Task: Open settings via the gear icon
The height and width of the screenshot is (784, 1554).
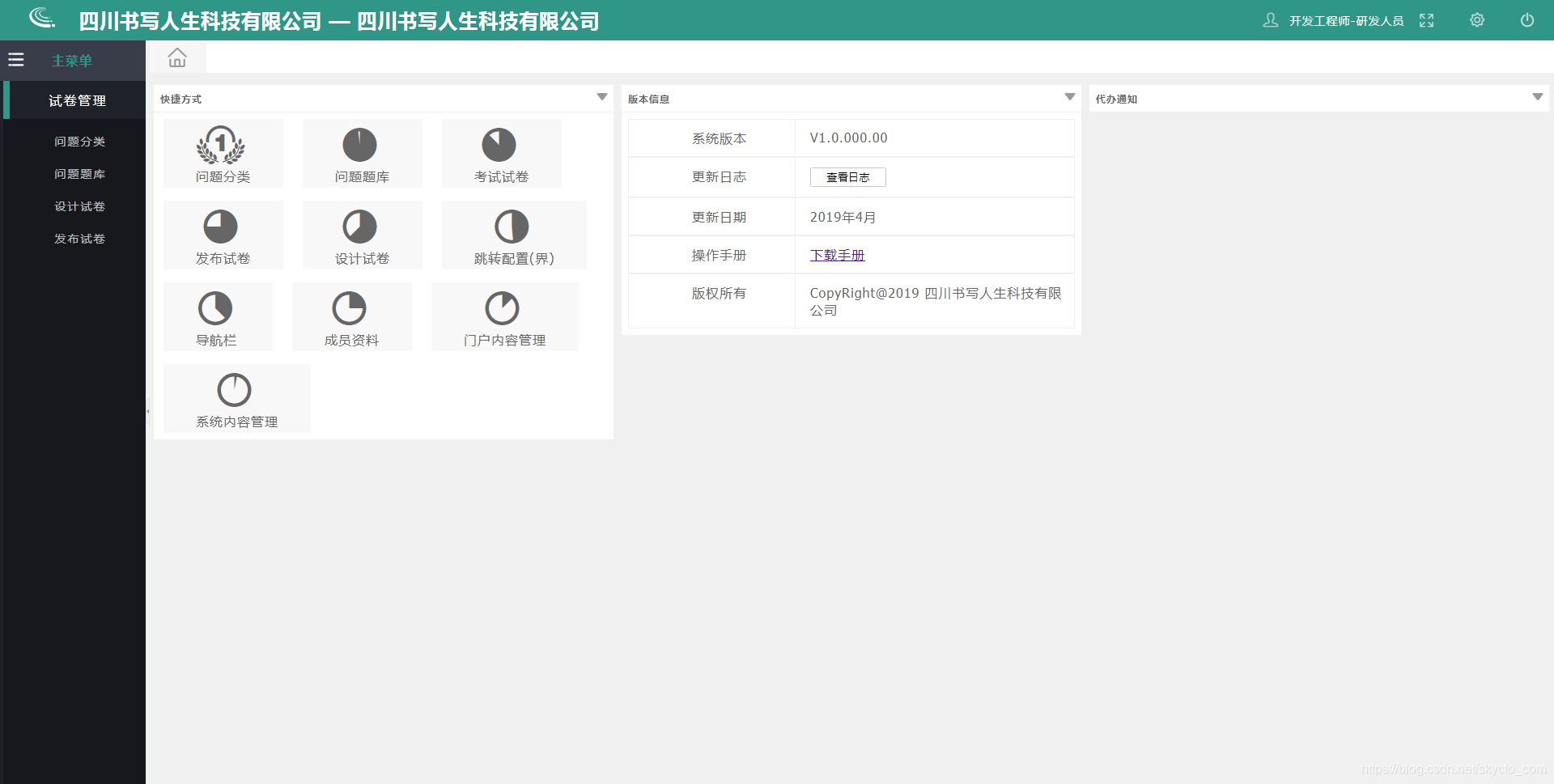Action: click(x=1477, y=20)
